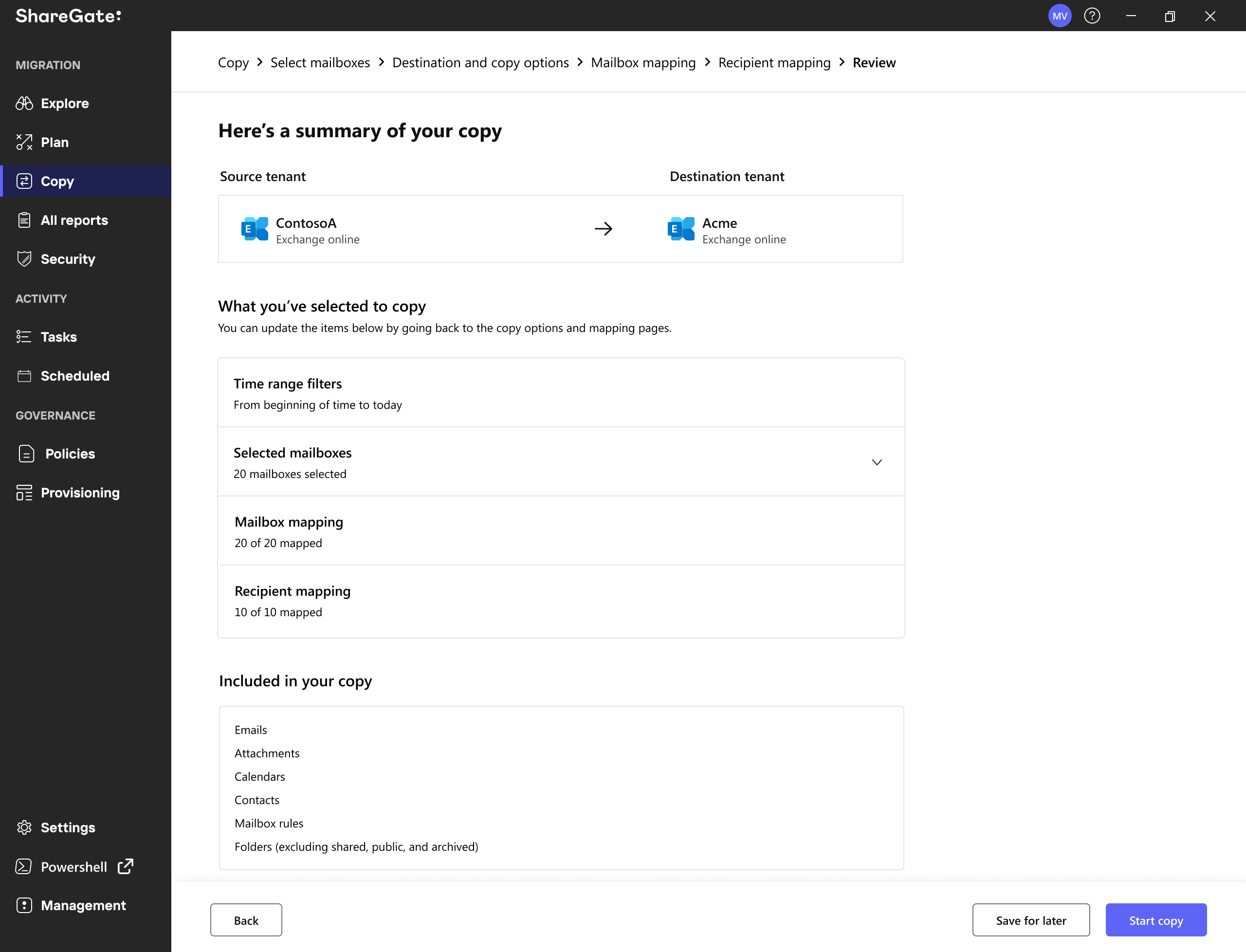
Task: Click the ContosoA Exchange icon
Action: click(255, 229)
